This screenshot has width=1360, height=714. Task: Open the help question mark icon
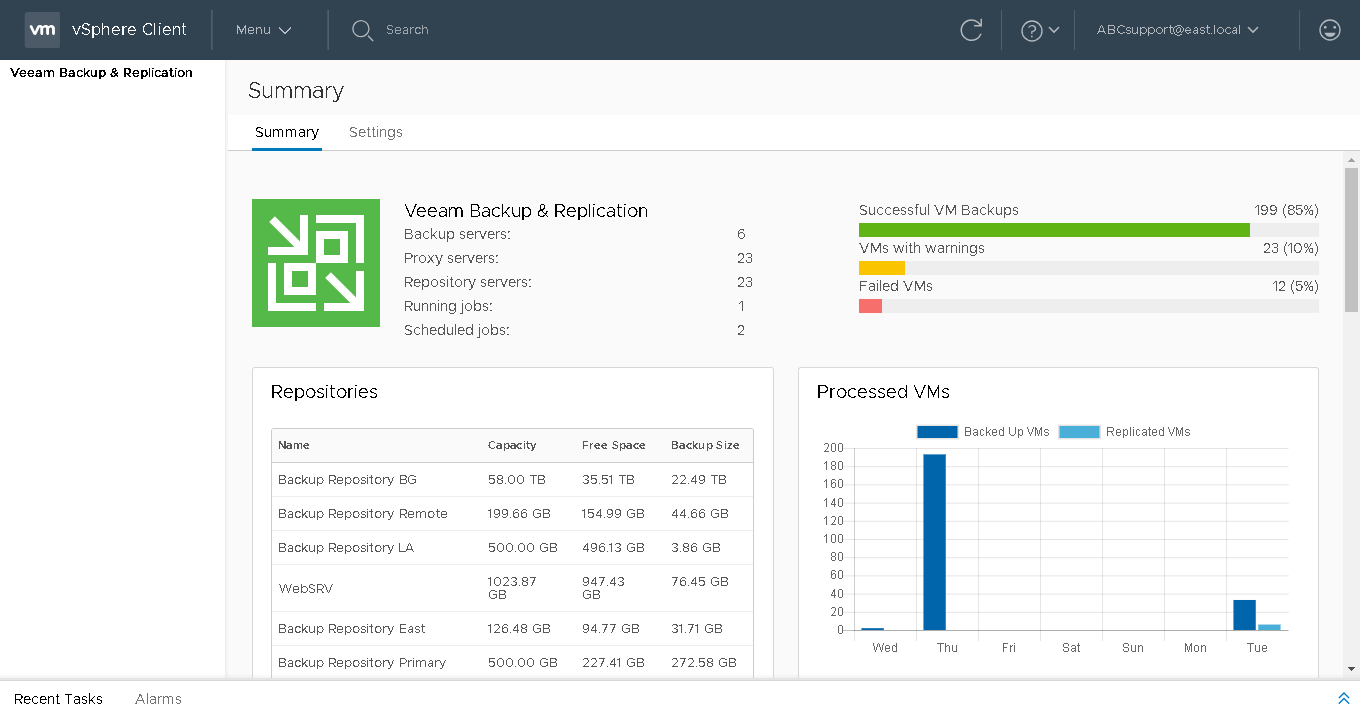pos(1032,31)
